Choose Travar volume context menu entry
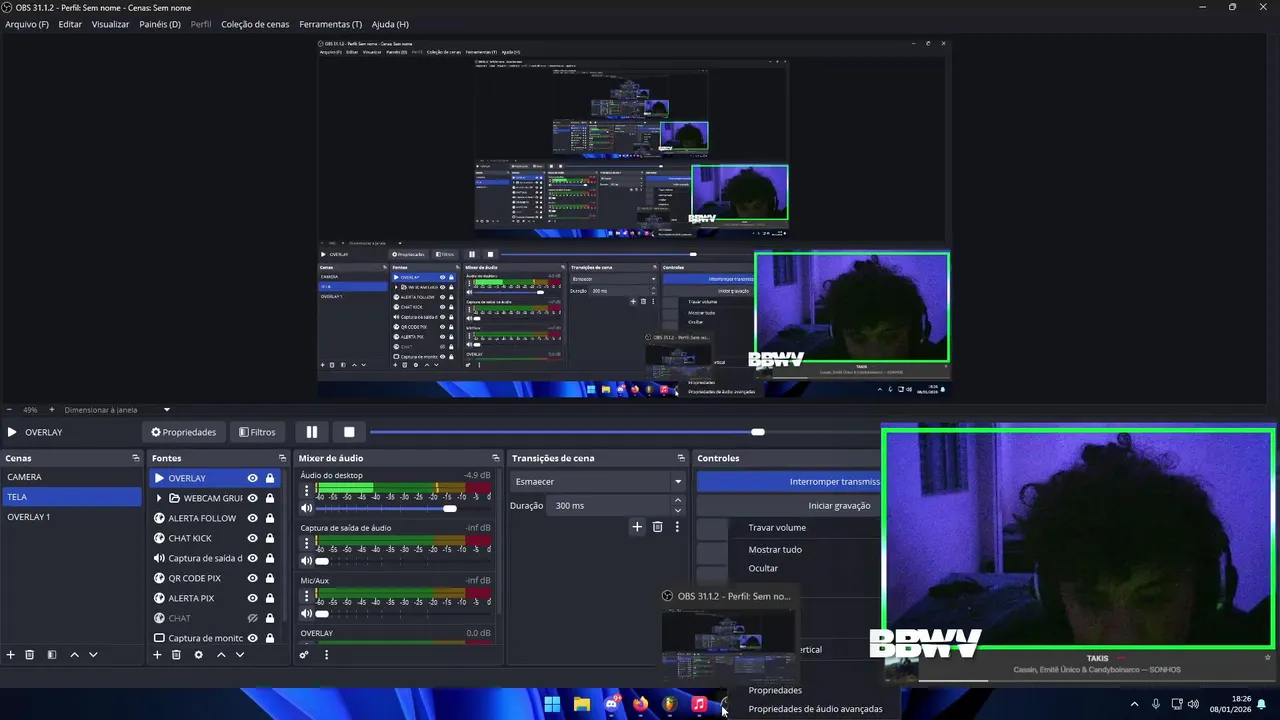 coord(777,527)
